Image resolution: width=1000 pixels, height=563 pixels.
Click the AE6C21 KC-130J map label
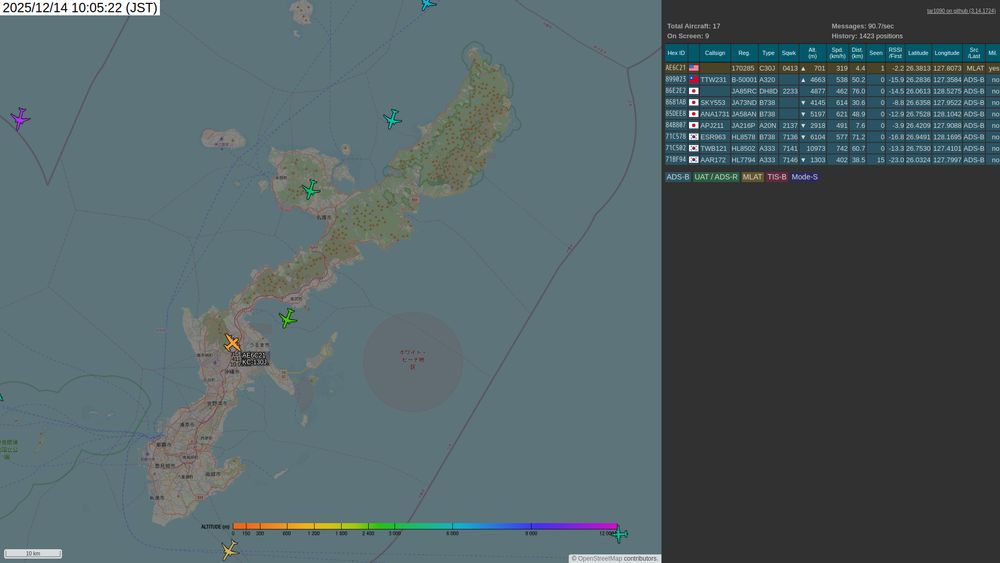254,359
